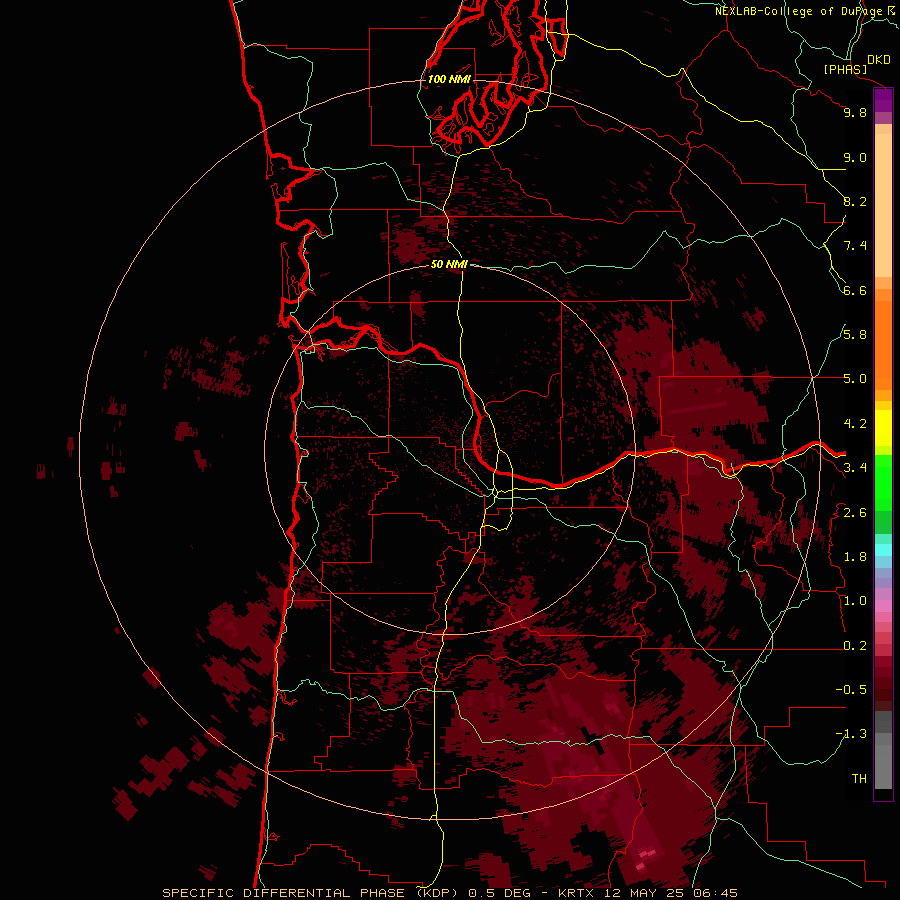
Task: Click the green segment of the color bar
Action: tap(883, 482)
